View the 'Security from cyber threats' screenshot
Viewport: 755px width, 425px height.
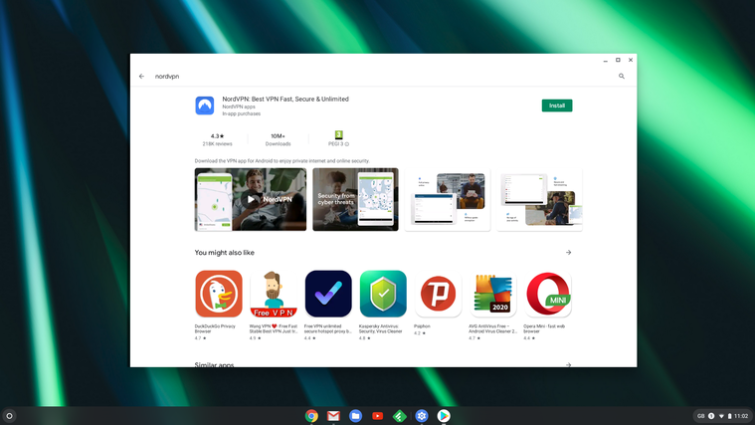click(x=355, y=199)
